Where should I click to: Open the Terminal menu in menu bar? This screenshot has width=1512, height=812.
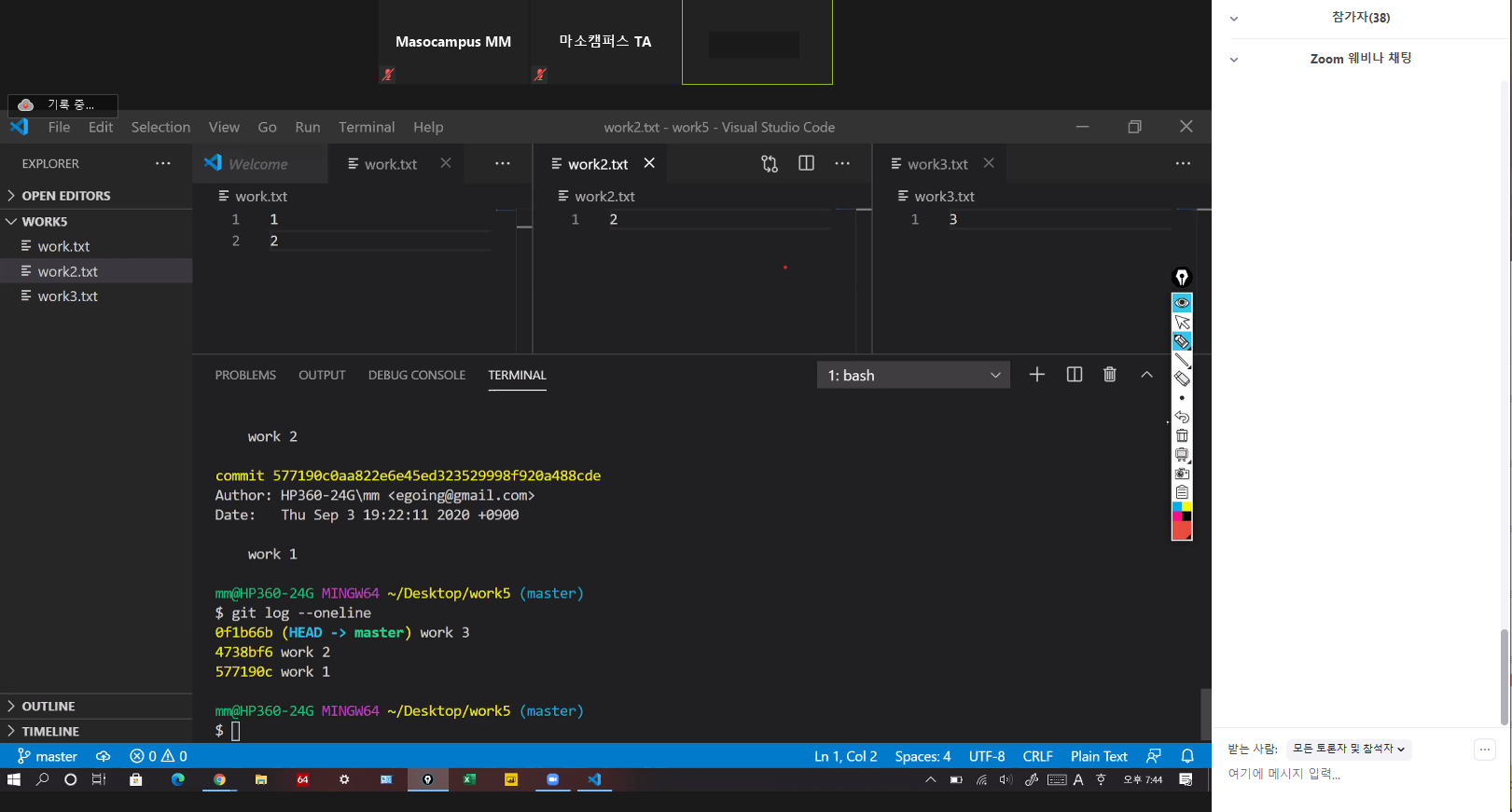(x=366, y=127)
